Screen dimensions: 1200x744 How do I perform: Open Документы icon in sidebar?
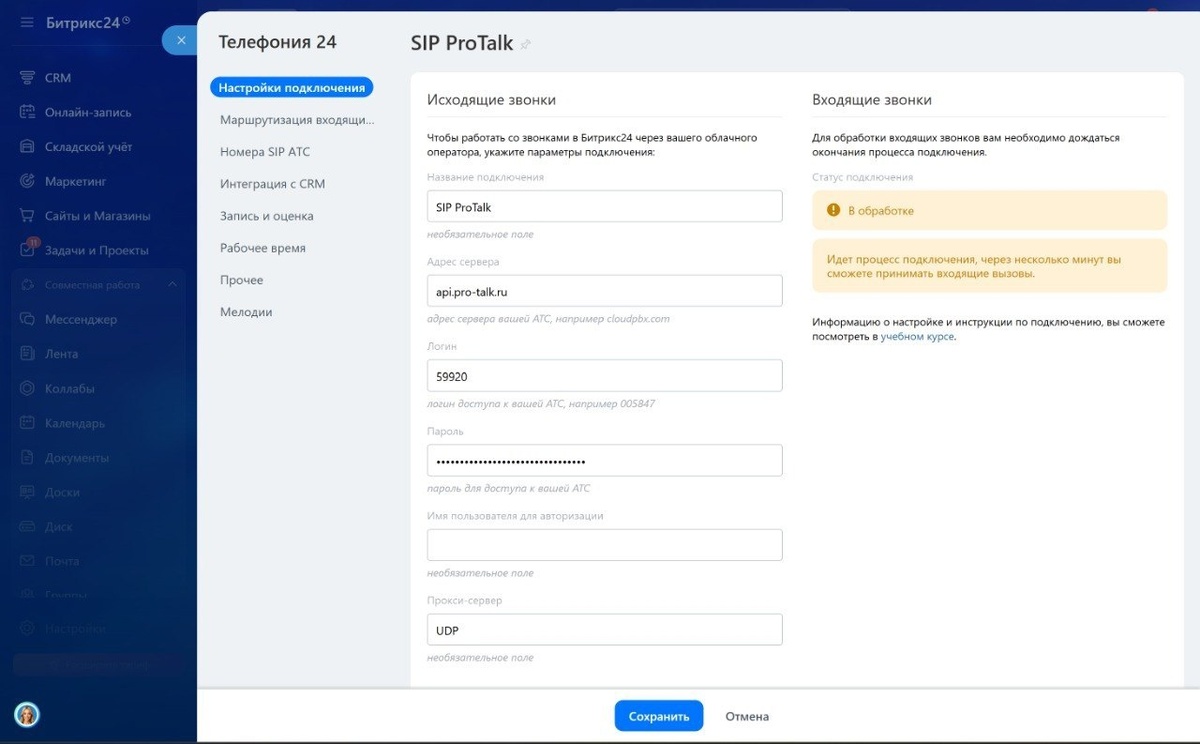coord(27,458)
